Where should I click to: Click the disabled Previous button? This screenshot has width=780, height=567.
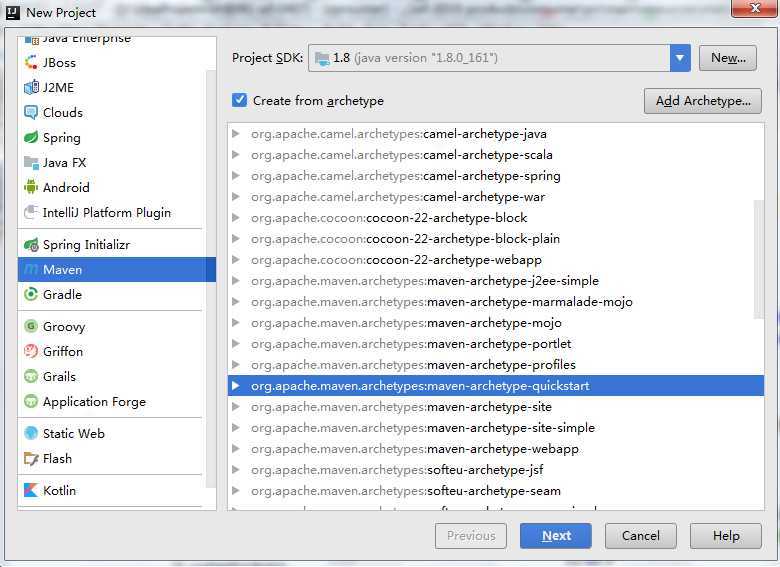tap(471, 536)
